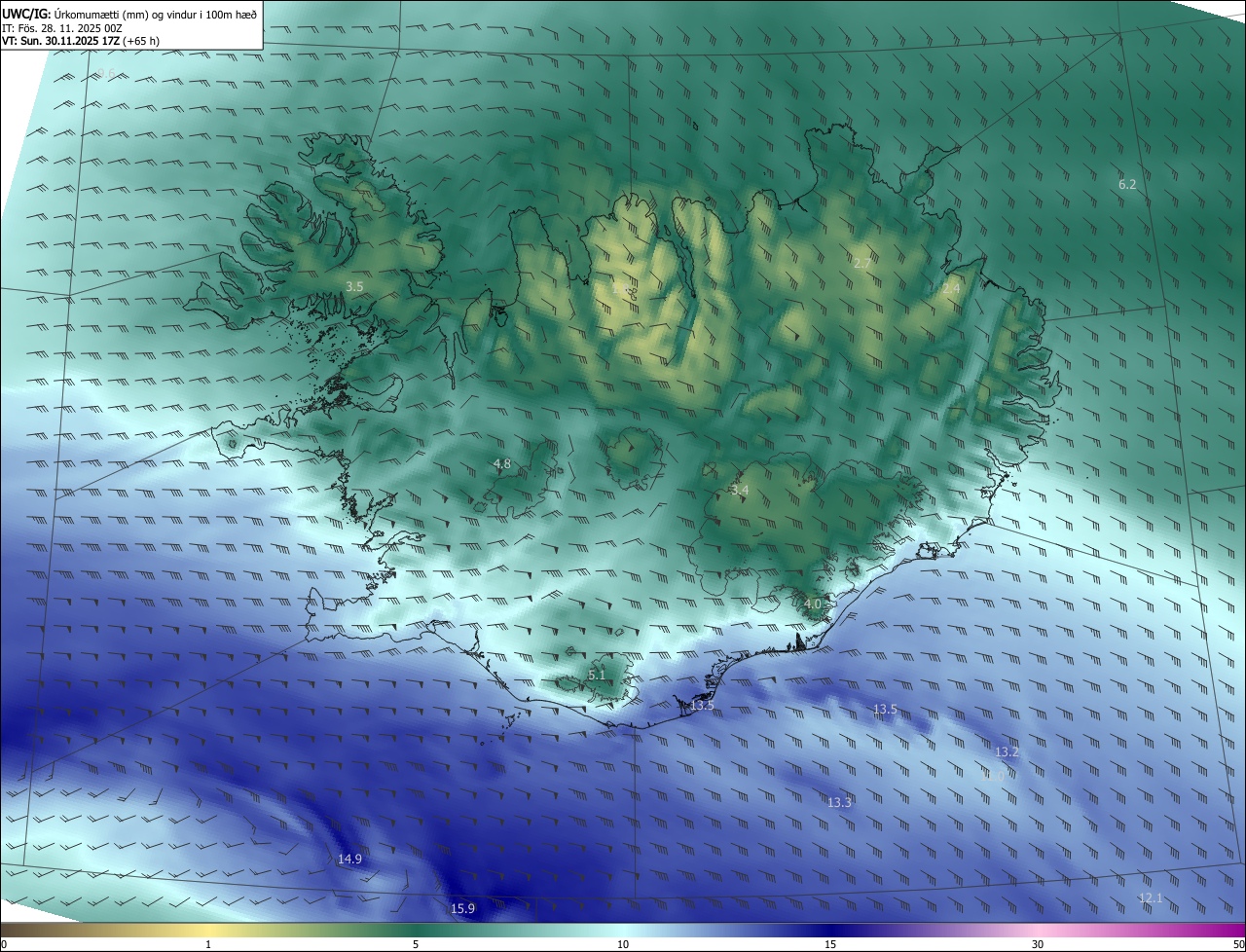Click the 50 label on the color scale
Screen dimensions: 1246x952
click(1238, 944)
